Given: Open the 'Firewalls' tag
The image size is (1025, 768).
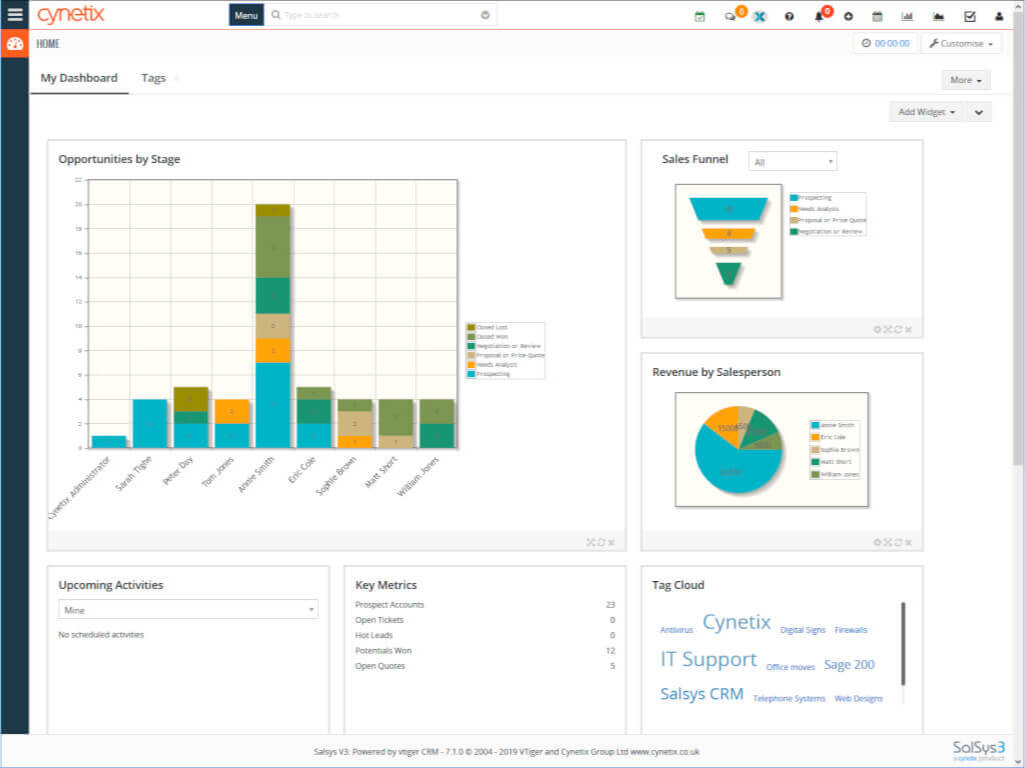Looking at the screenshot, I should coord(851,630).
